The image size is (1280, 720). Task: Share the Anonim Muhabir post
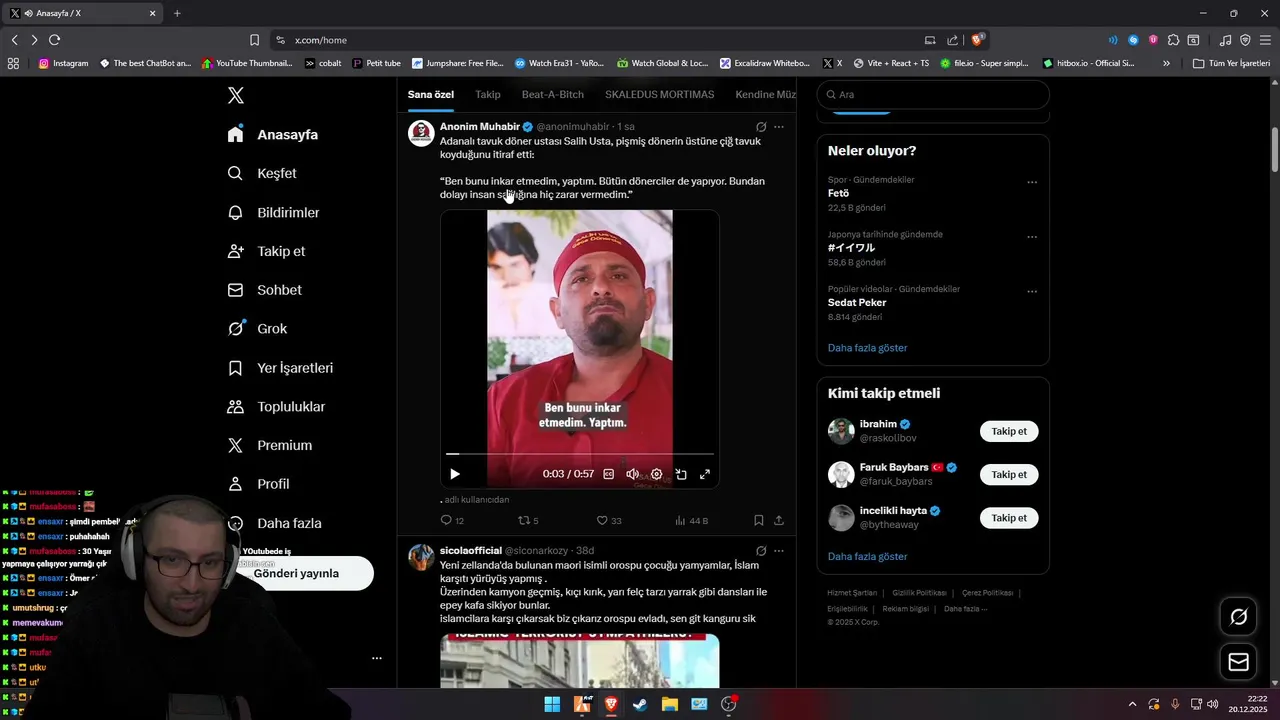click(x=779, y=520)
